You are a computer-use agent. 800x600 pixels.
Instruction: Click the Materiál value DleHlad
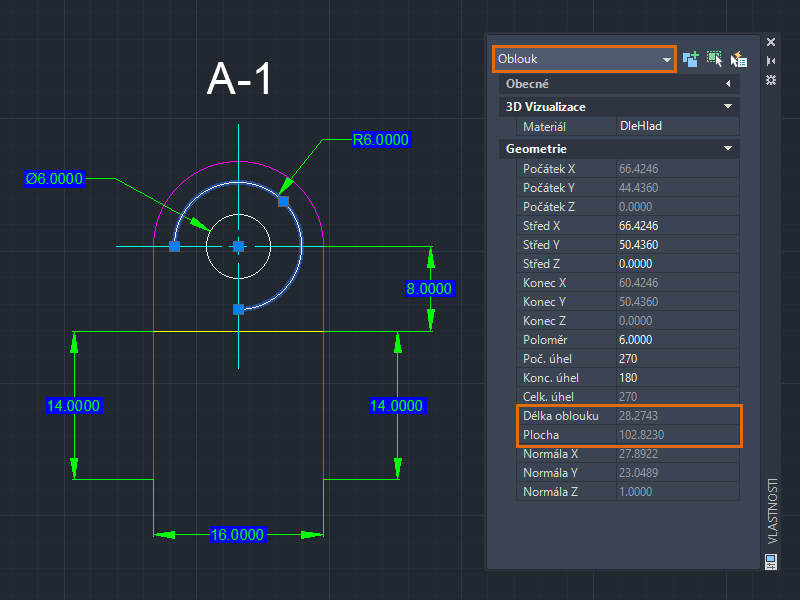[x=678, y=126]
